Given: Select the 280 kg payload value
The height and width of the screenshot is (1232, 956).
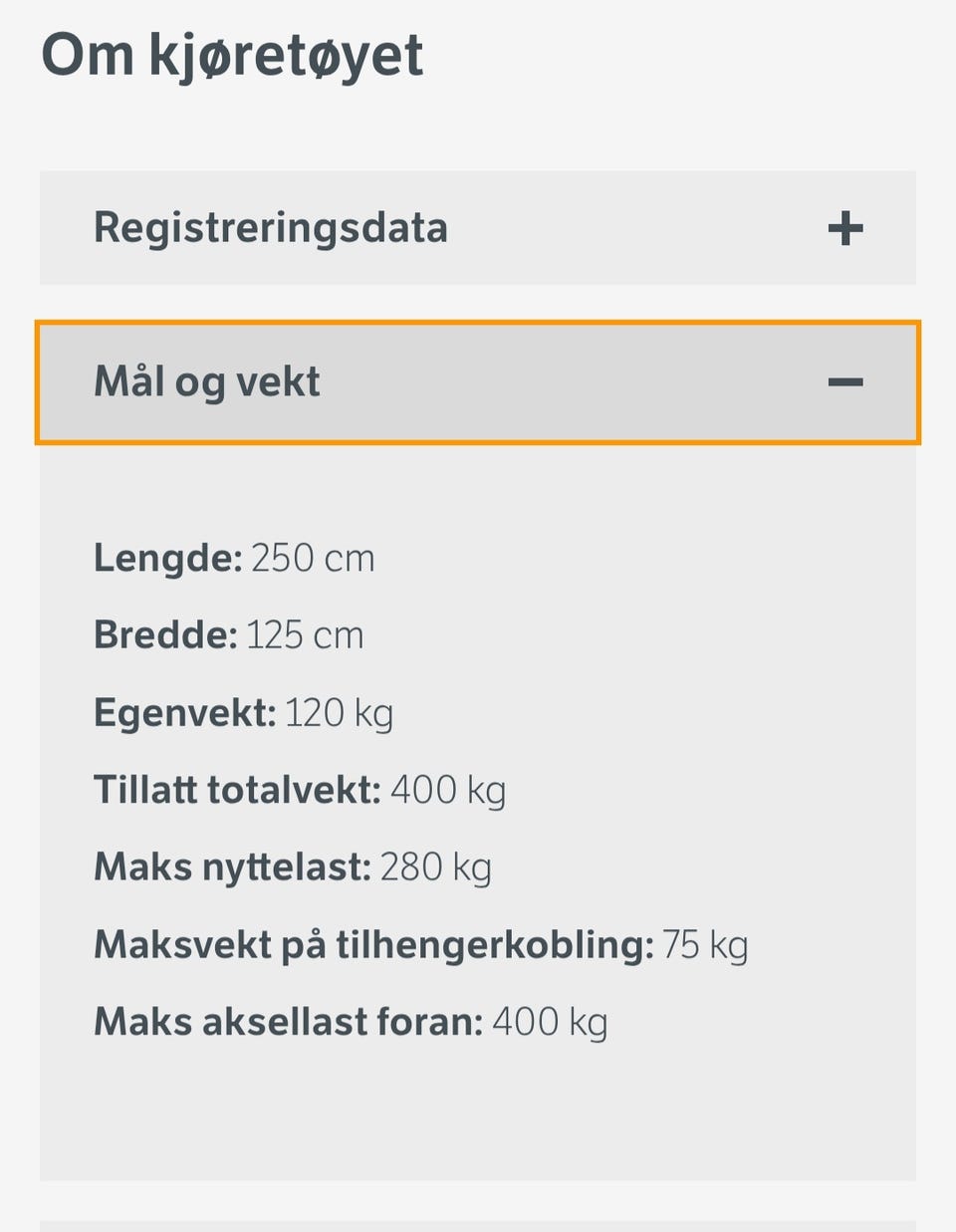Looking at the screenshot, I should point(435,867).
